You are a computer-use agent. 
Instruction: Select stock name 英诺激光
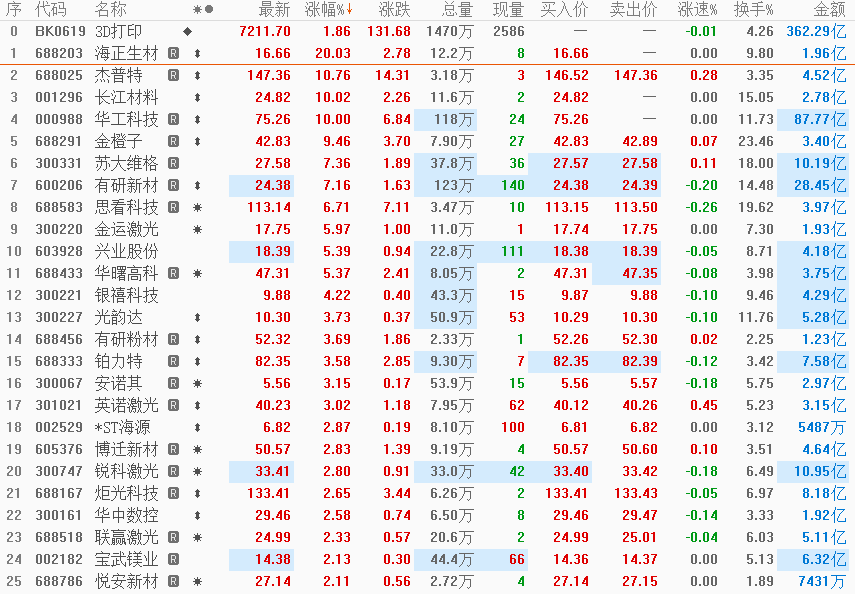coord(127,405)
